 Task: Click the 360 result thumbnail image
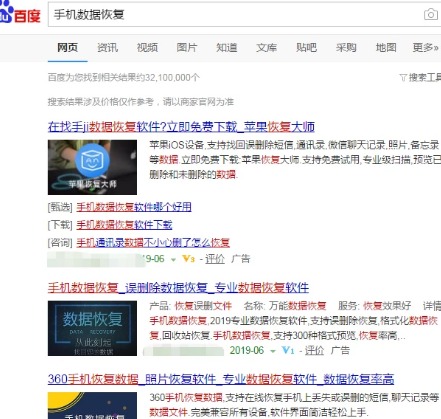[x=92, y=405]
